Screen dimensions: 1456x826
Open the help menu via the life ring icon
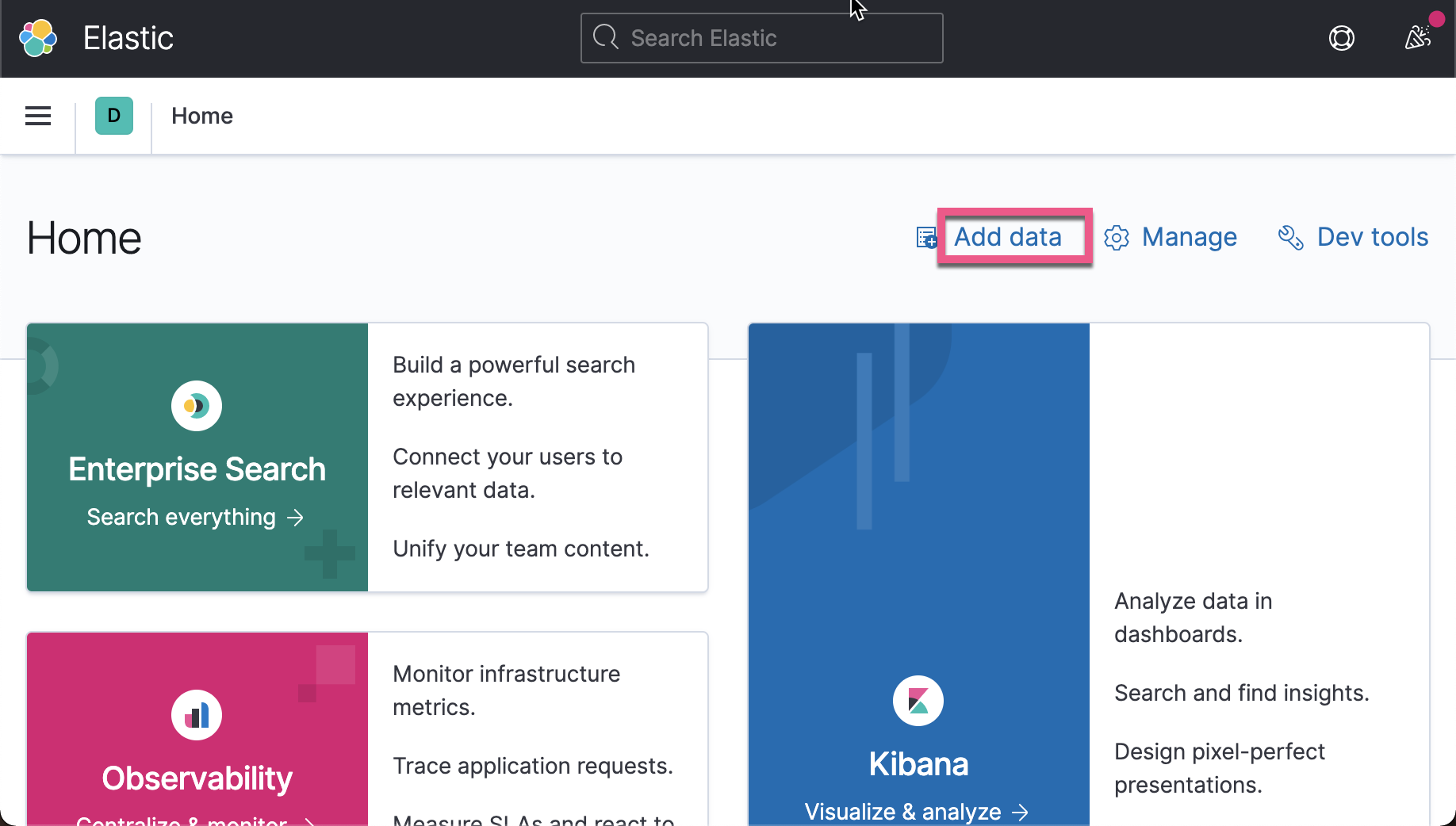pos(1341,37)
